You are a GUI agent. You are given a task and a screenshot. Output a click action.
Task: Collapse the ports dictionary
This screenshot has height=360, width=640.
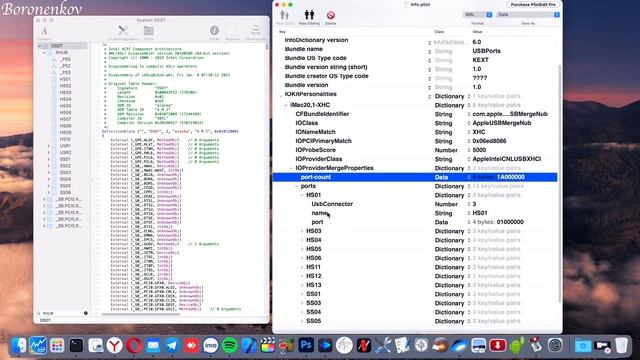click(x=297, y=186)
